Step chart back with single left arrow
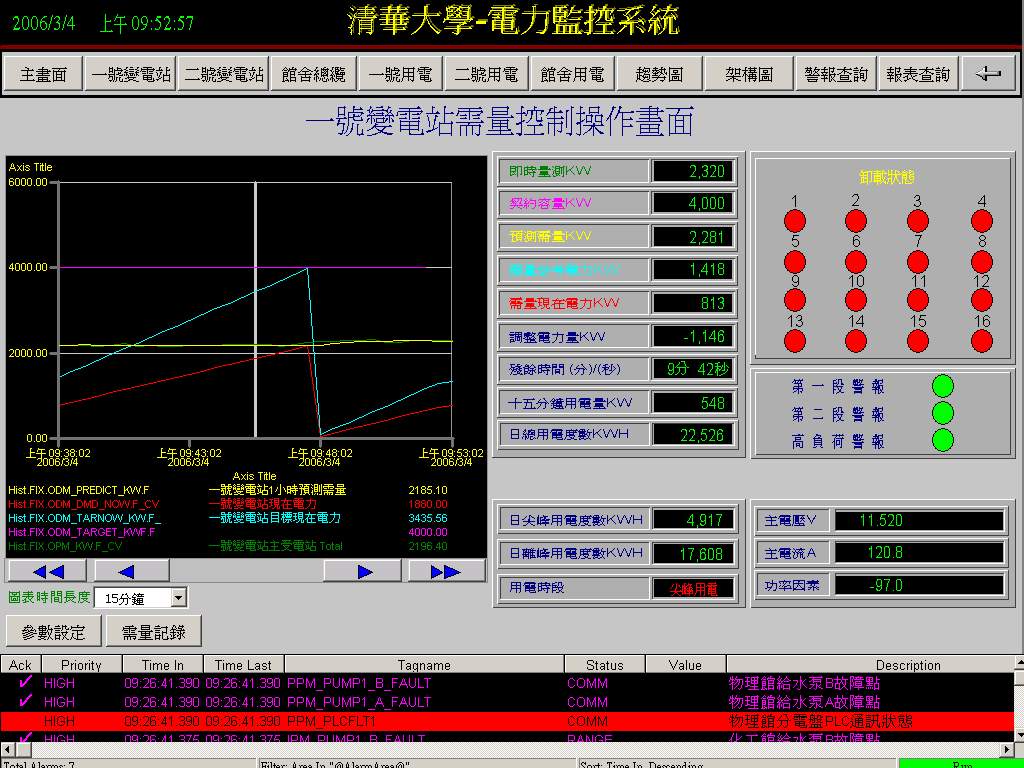 tap(128, 571)
